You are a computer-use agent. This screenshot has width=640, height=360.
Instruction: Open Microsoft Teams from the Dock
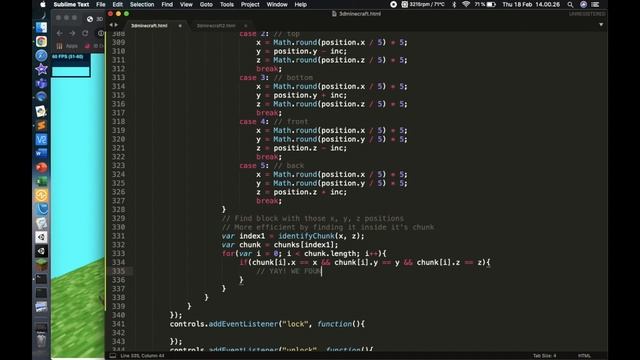tap(41, 83)
